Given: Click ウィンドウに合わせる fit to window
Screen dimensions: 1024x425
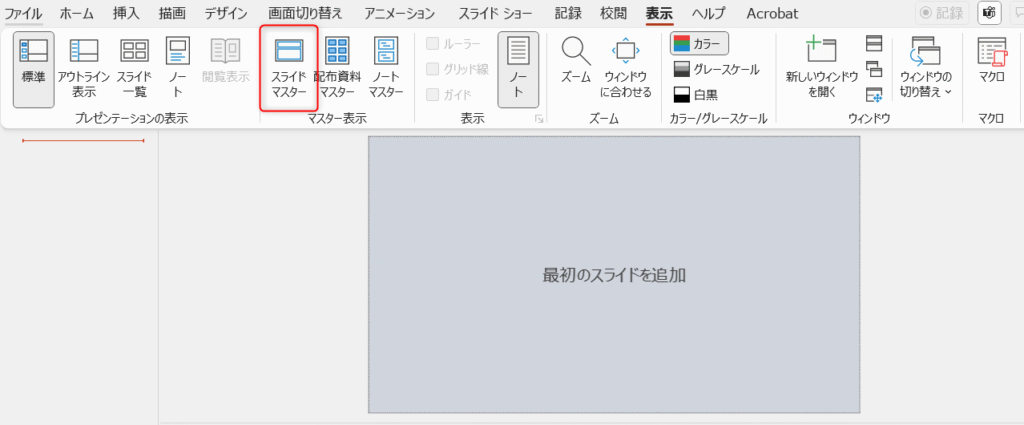Looking at the screenshot, I should (x=626, y=69).
